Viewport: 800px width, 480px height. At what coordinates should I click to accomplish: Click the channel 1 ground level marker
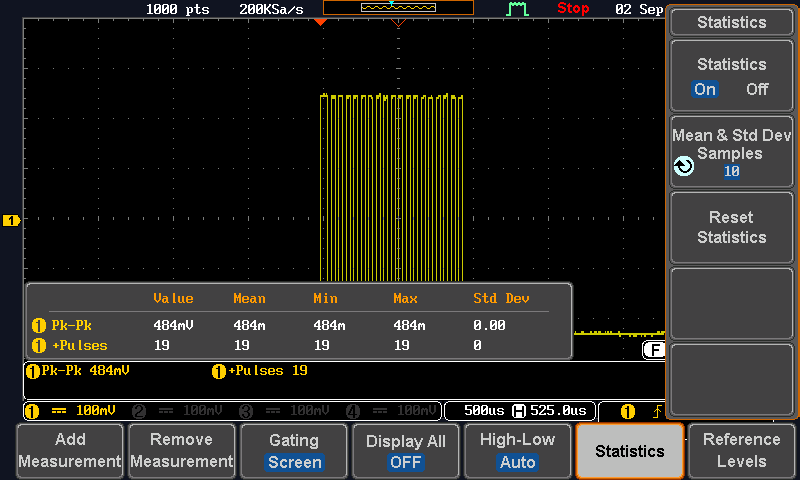point(11,220)
